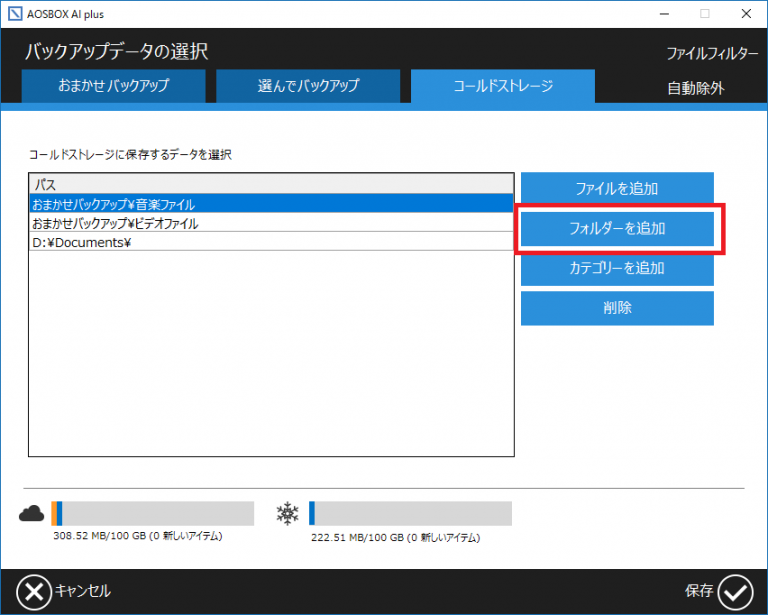768x615 pixels.
Task: Switch to おまかせバックアップ tab
Action: coord(114,86)
